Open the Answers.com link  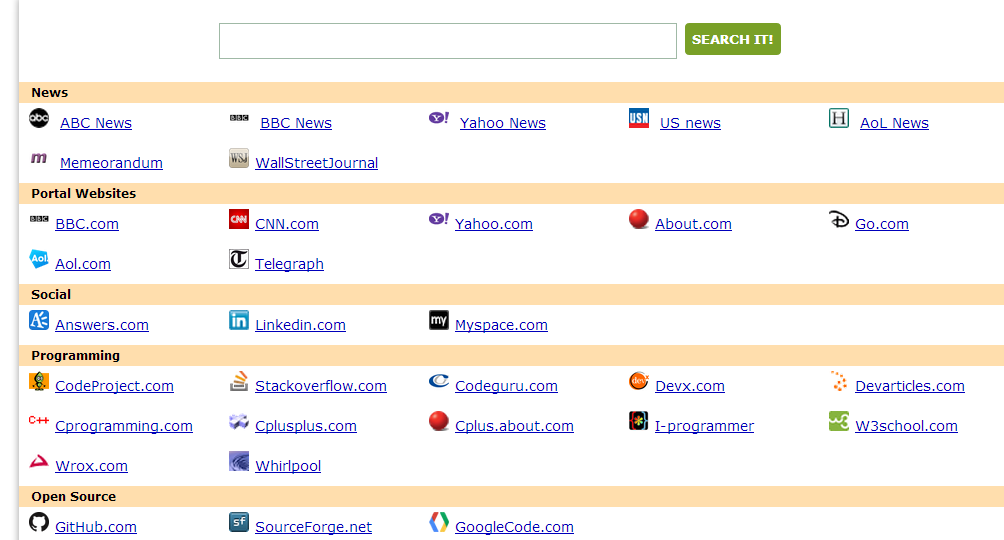[102, 325]
